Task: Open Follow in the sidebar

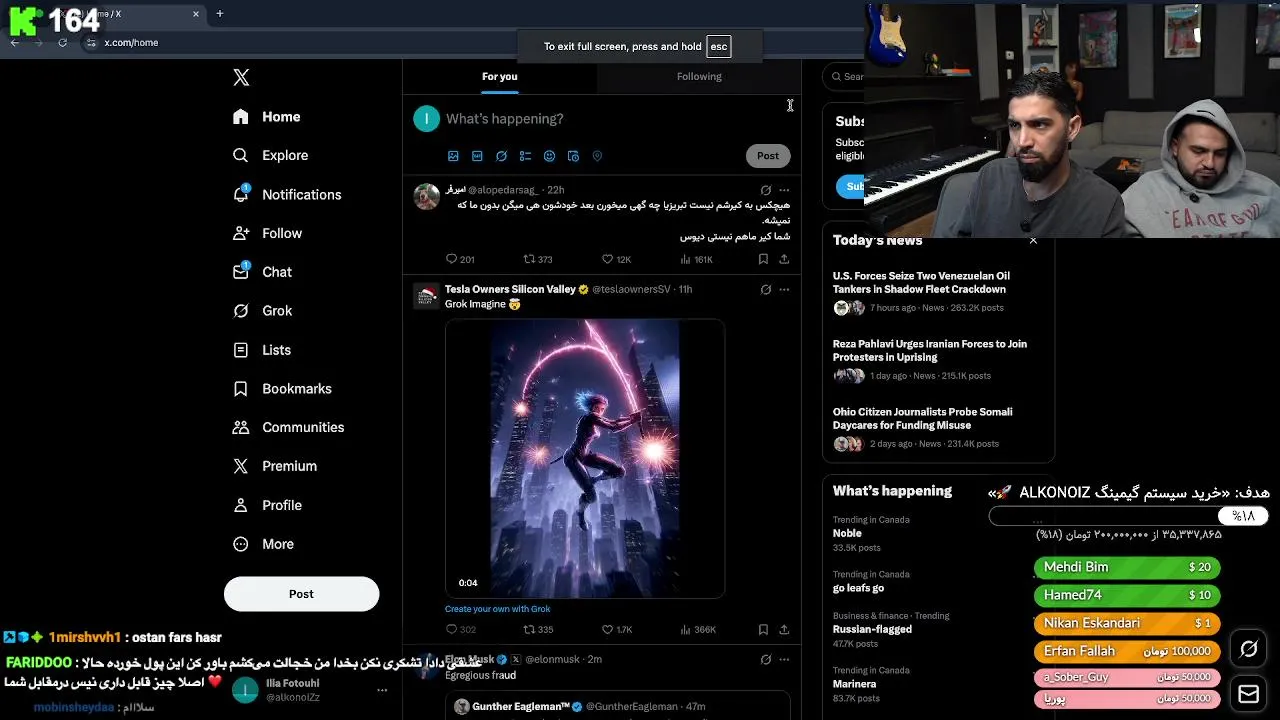Action: pyautogui.click(x=267, y=233)
